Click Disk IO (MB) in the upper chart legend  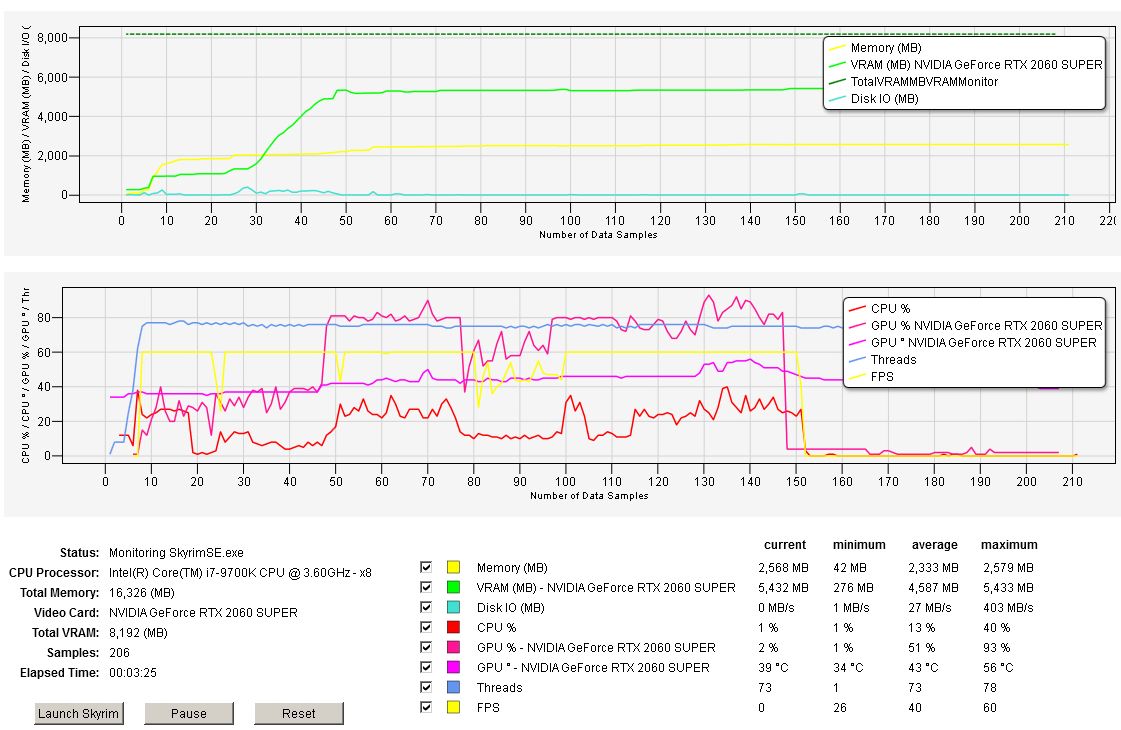click(x=884, y=99)
